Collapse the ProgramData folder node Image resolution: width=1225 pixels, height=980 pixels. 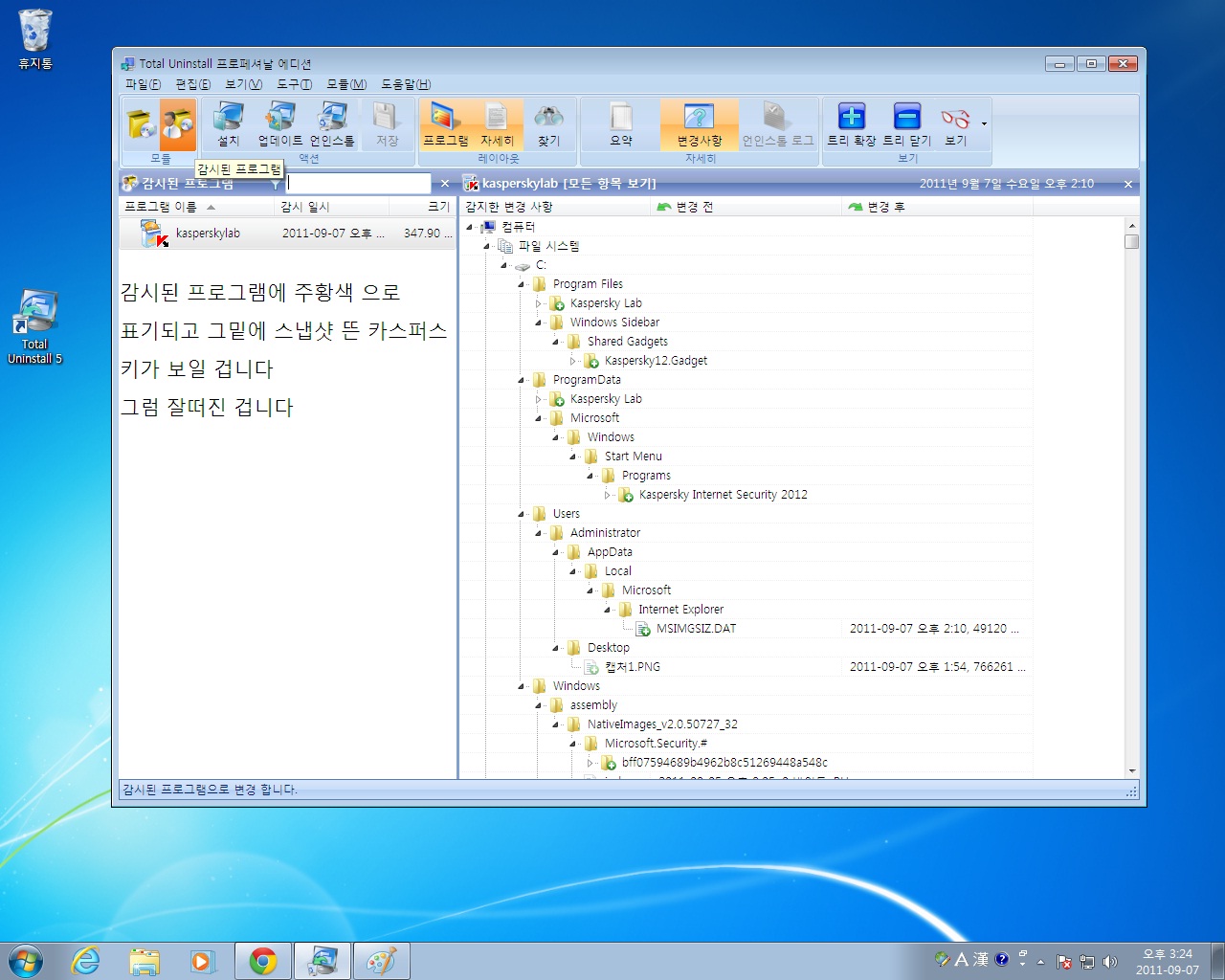[x=521, y=380]
